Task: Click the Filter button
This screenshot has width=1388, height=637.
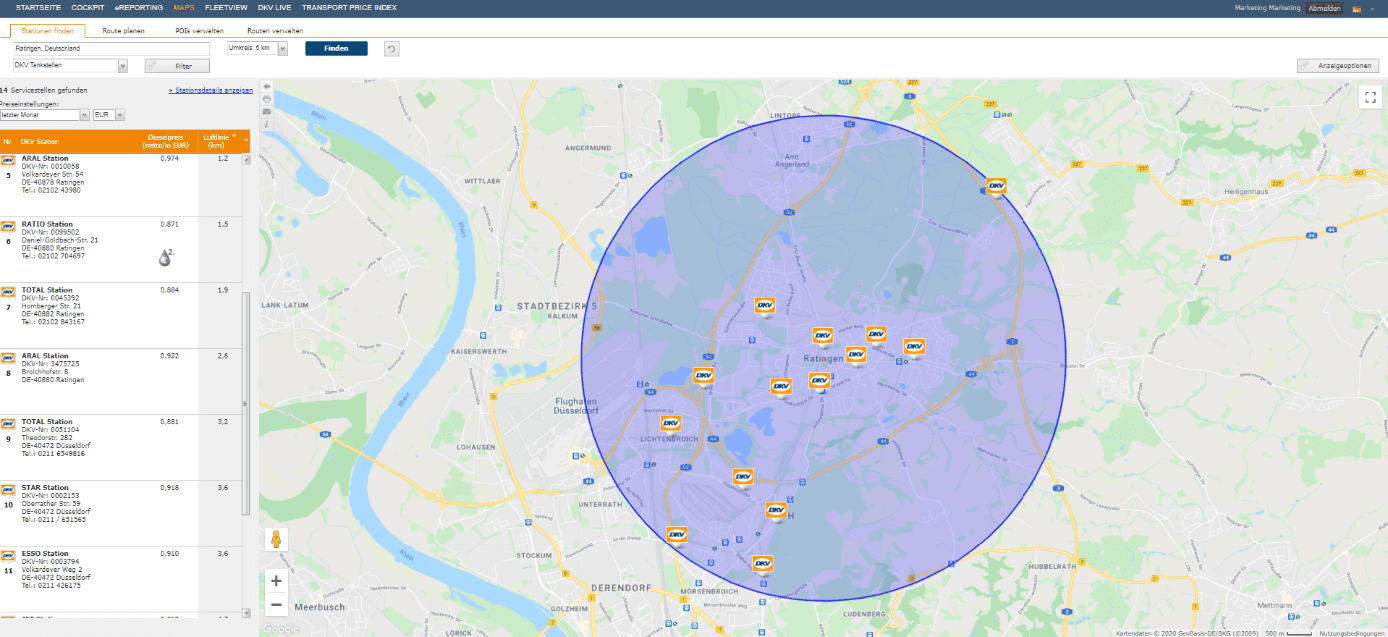Action: [x=177, y=66]
